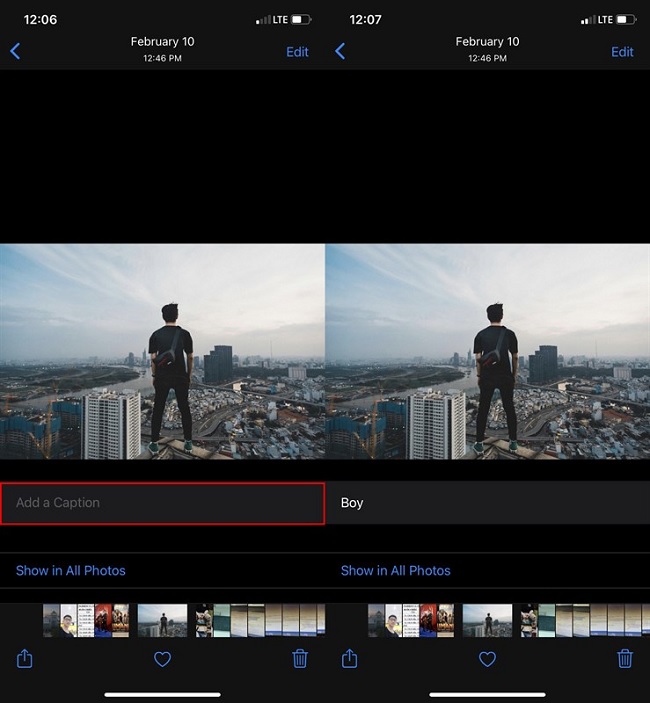This screenshot has width=650, height=703.
Task: Open Edit in the 12:07 screen
Action: click(x=622, y=52)
